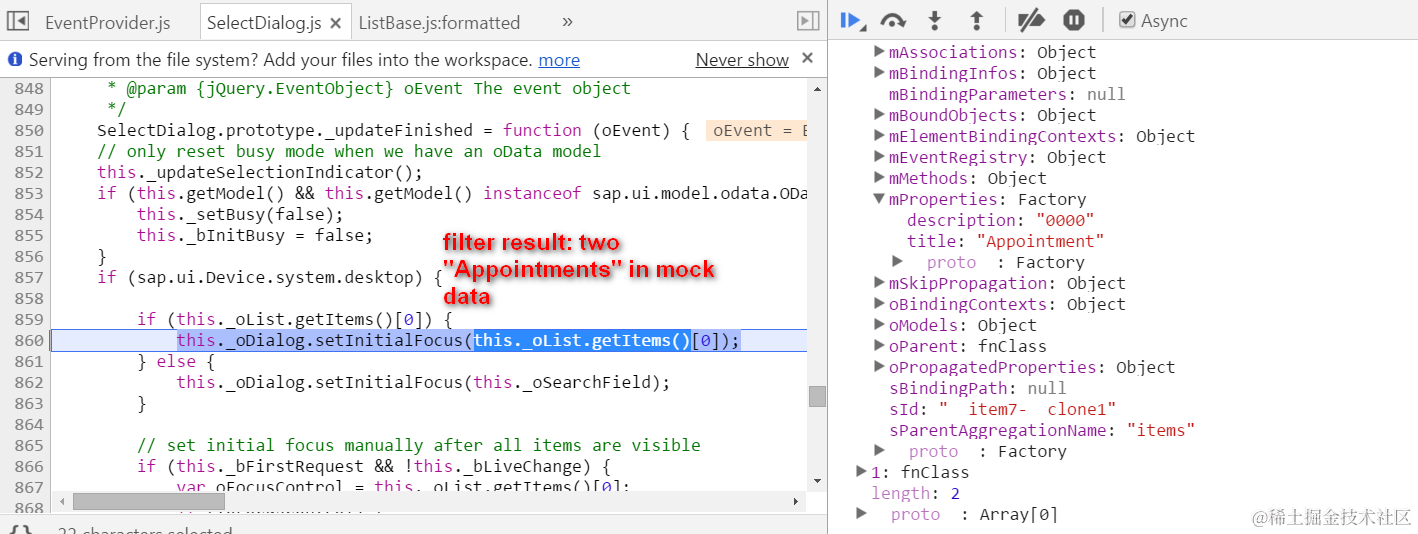Image resolution: width=1418 pixels, height=534 pixels.
Task: Deactivate breakpoints icon
Action: [x=1031, y=20]
